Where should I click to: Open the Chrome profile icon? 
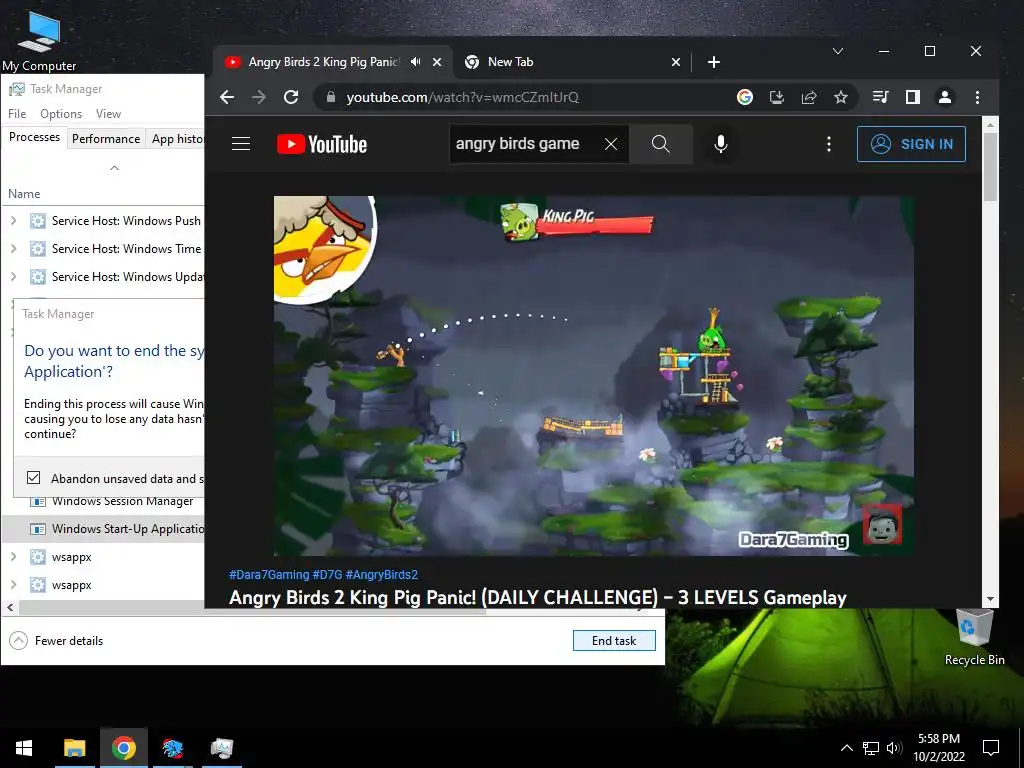tap(944, 97)
